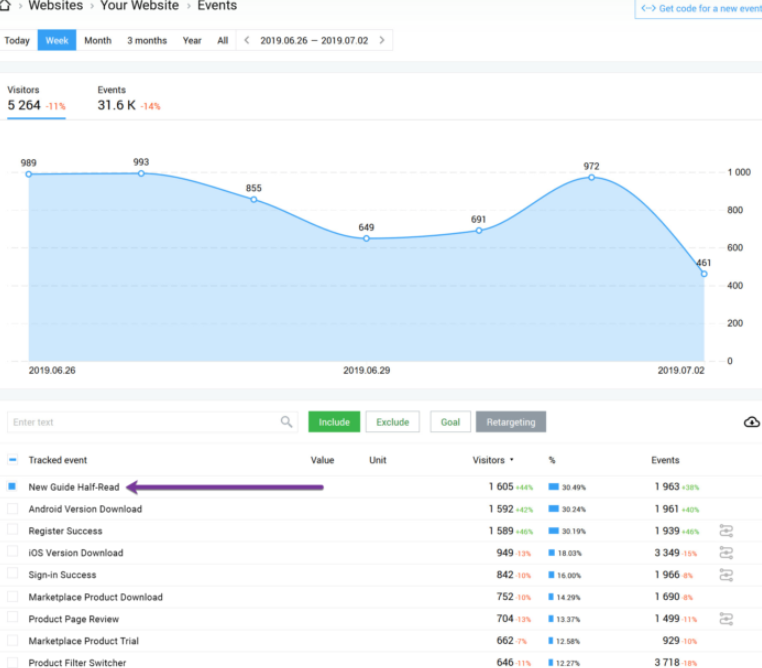Click the 972 data point on chart
The height and width of the screenshot is (668, 762).
click(592, 177)
